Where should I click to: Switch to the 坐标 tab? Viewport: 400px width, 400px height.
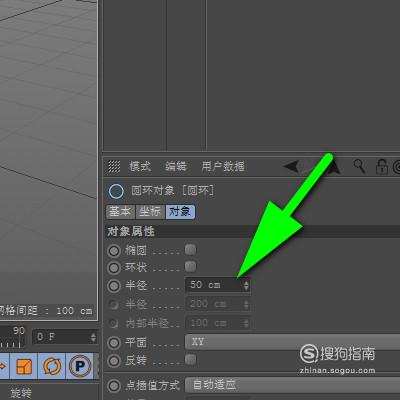pyautogui.click(x=150, y=212)
